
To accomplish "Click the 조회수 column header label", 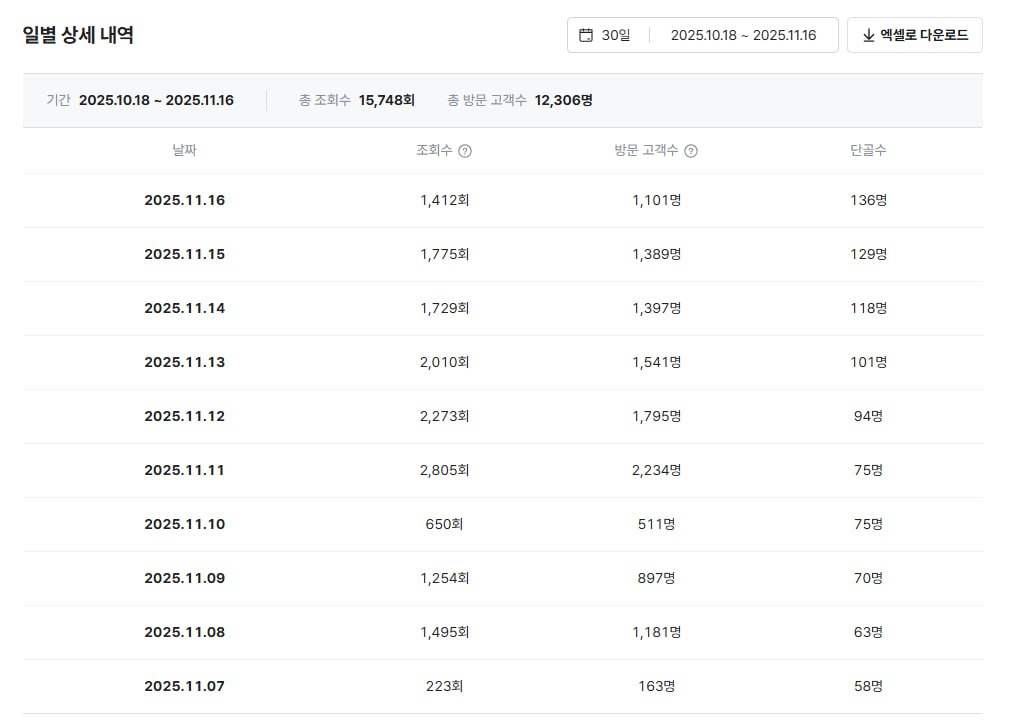I will [x=434, y=150].
